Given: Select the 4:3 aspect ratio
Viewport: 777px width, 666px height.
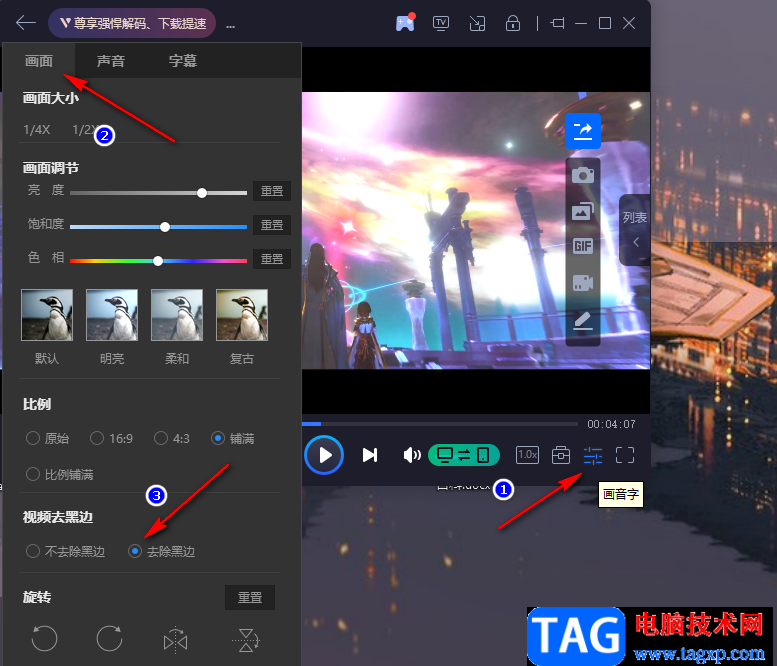Looking at the screenshot, I should [x=171, y=439].
